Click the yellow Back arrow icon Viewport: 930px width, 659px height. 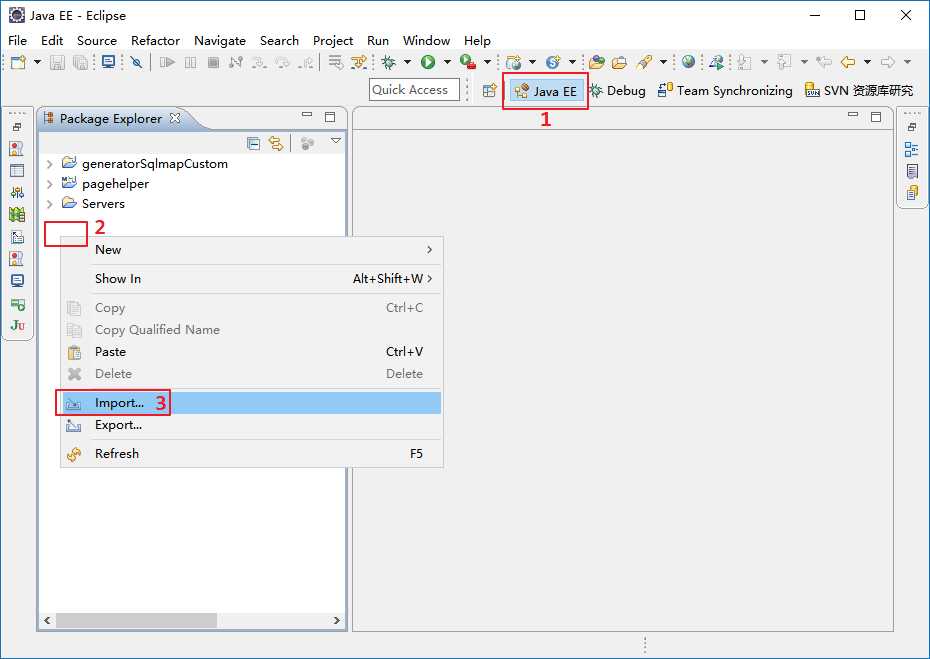[848, 62]
